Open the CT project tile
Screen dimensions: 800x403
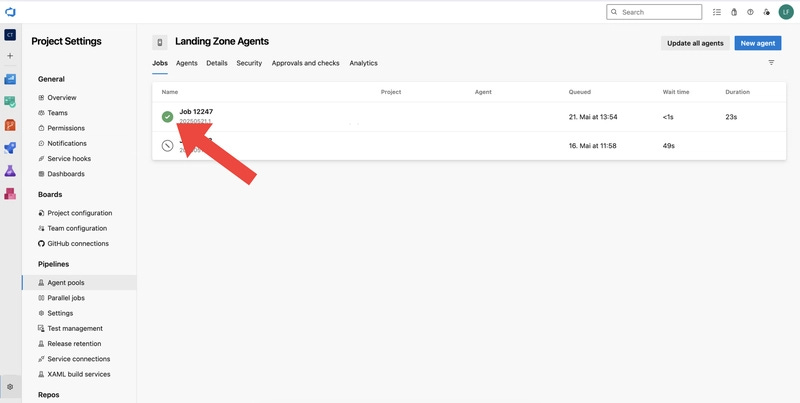tap(10, 35)
